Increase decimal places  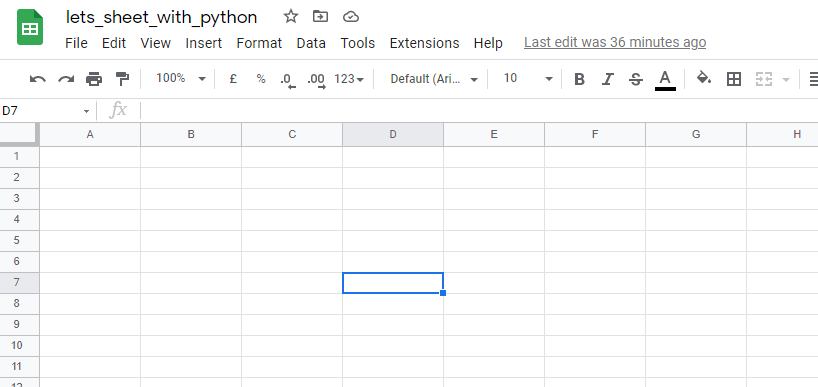coord(316,80)
